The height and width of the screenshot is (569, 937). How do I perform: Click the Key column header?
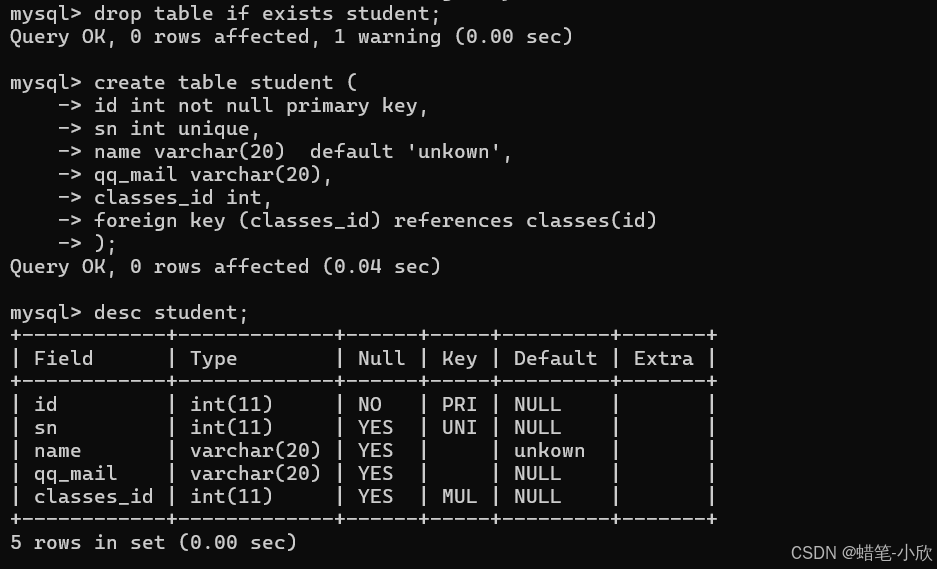click(x=459, y=359)
